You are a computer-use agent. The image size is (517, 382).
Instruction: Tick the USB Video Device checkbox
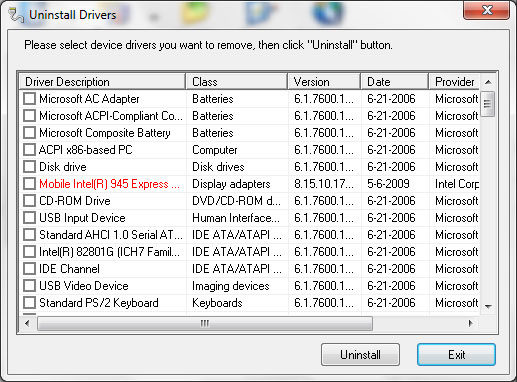pos(29,286)
